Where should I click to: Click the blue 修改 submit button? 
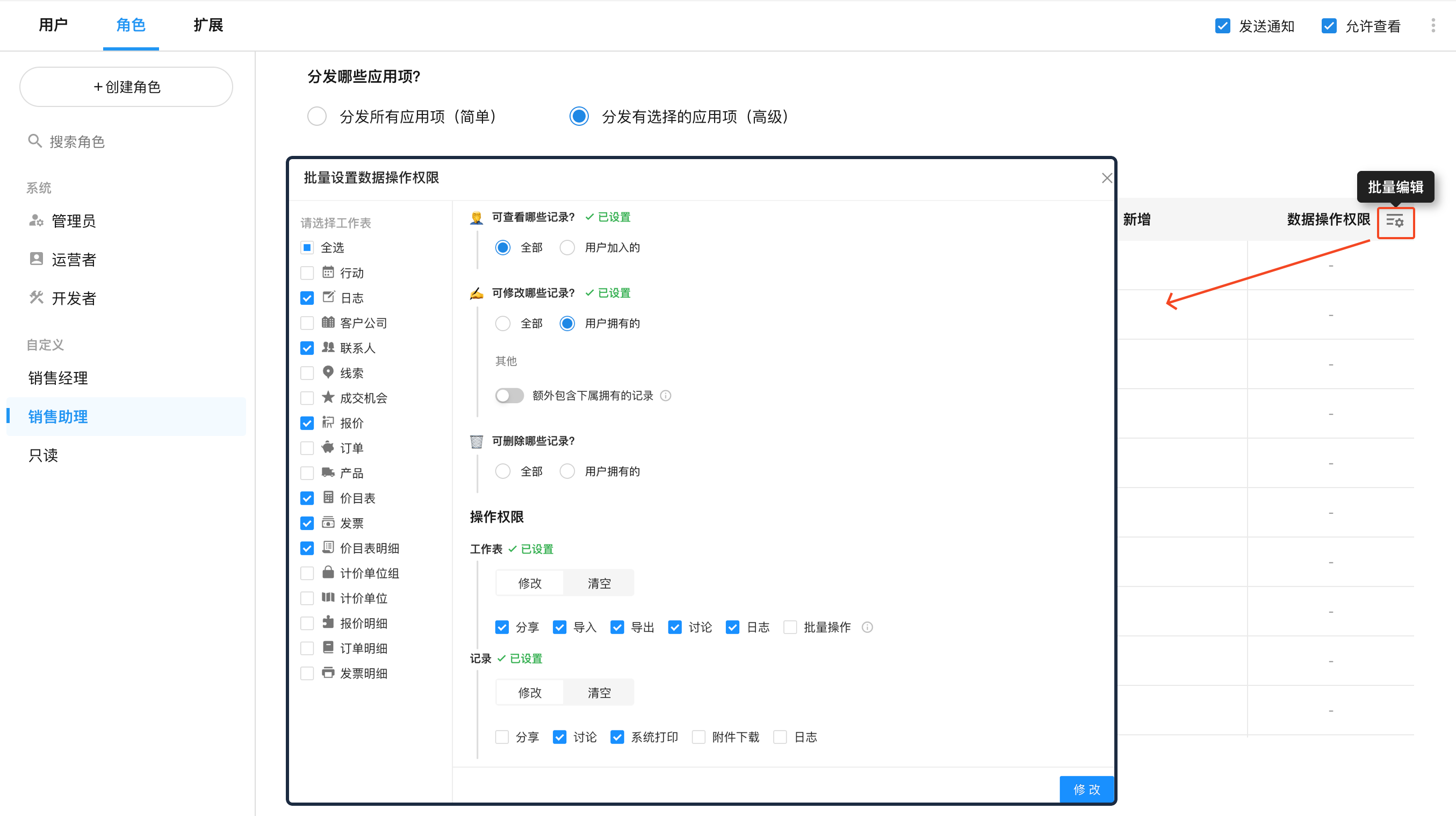[1086, 789]
